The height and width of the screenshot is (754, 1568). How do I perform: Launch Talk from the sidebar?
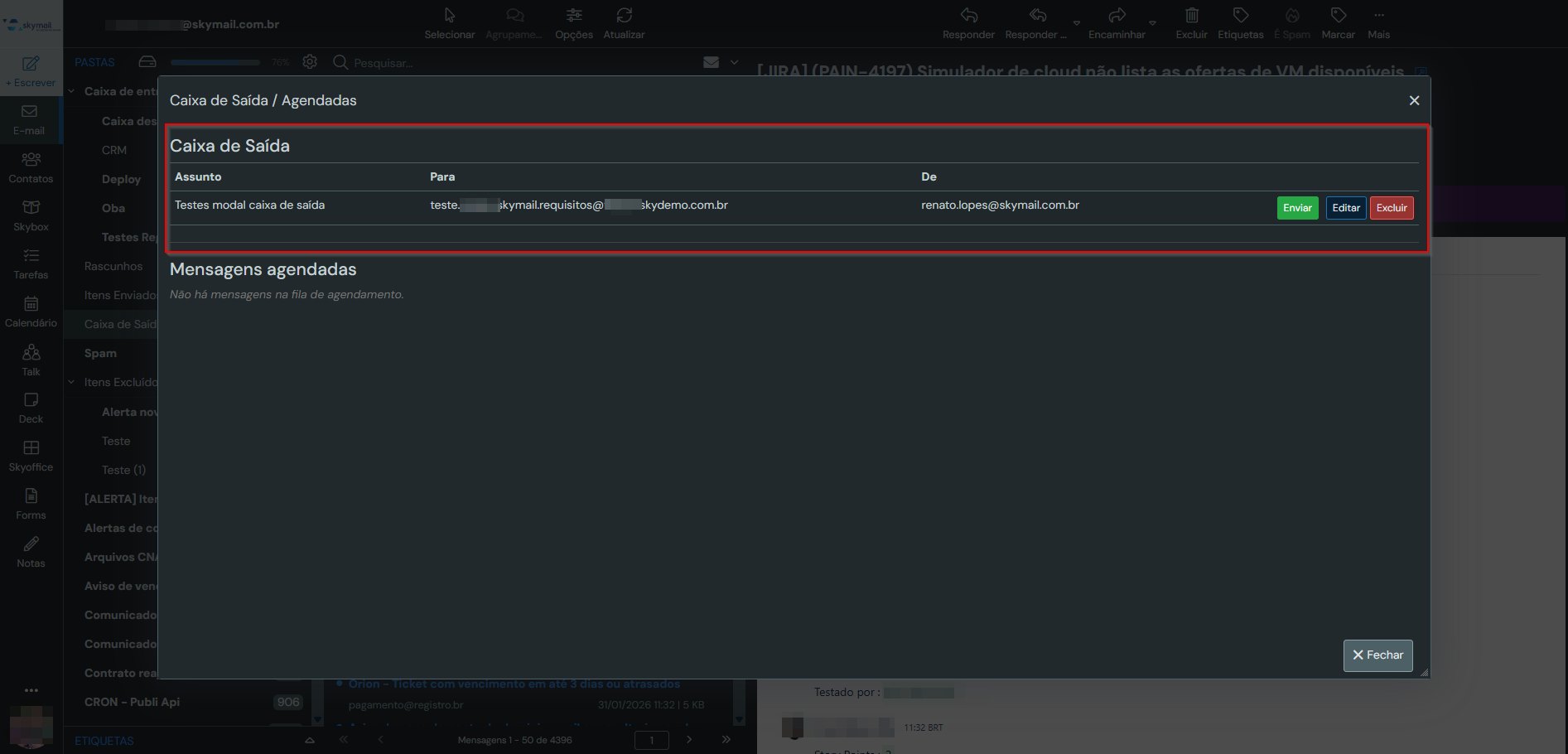click(x=31, y=360)
